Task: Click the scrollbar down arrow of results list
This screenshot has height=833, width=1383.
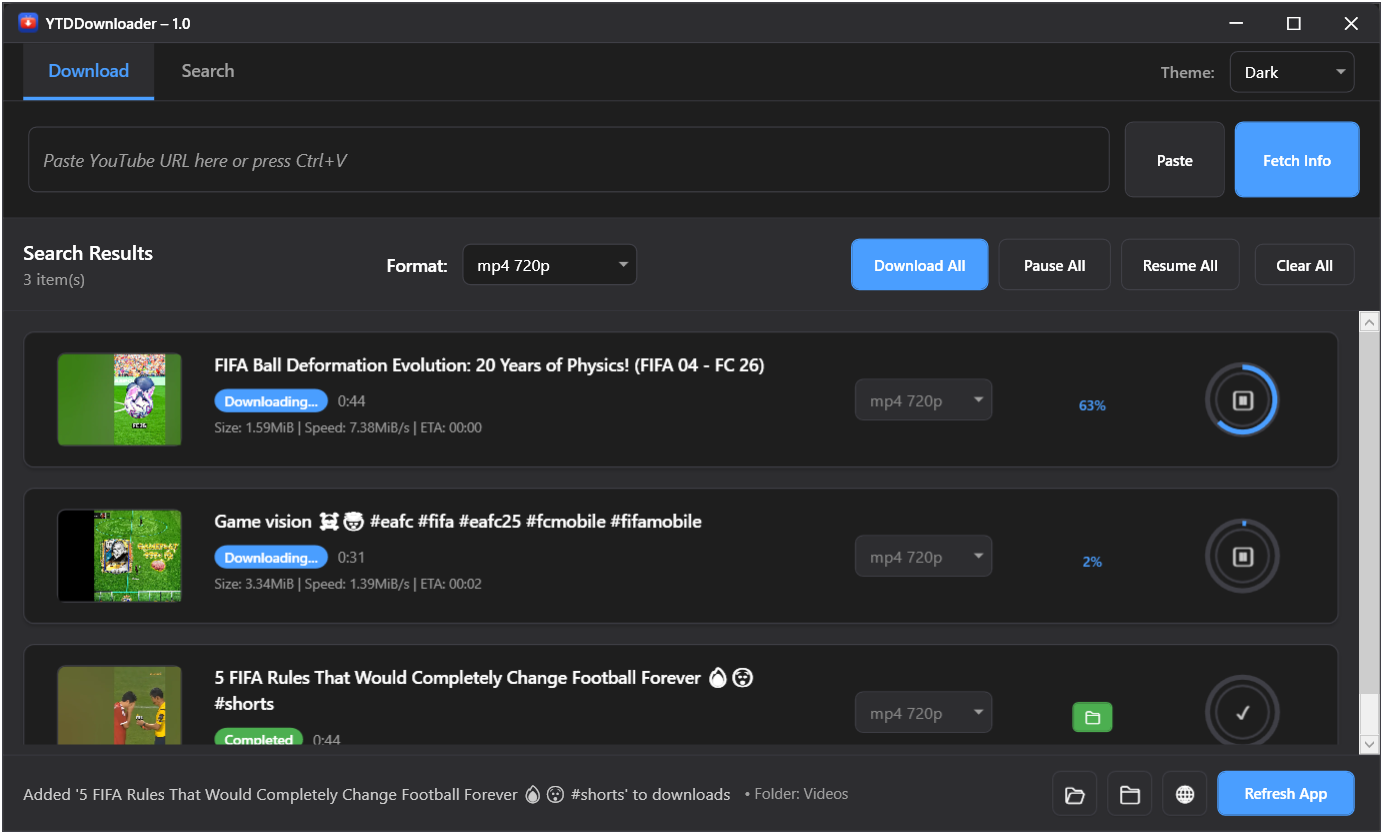Action: pos(1369,743)
